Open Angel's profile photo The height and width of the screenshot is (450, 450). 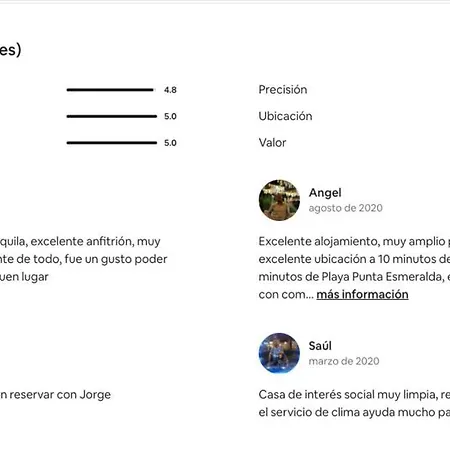point(279,200)
